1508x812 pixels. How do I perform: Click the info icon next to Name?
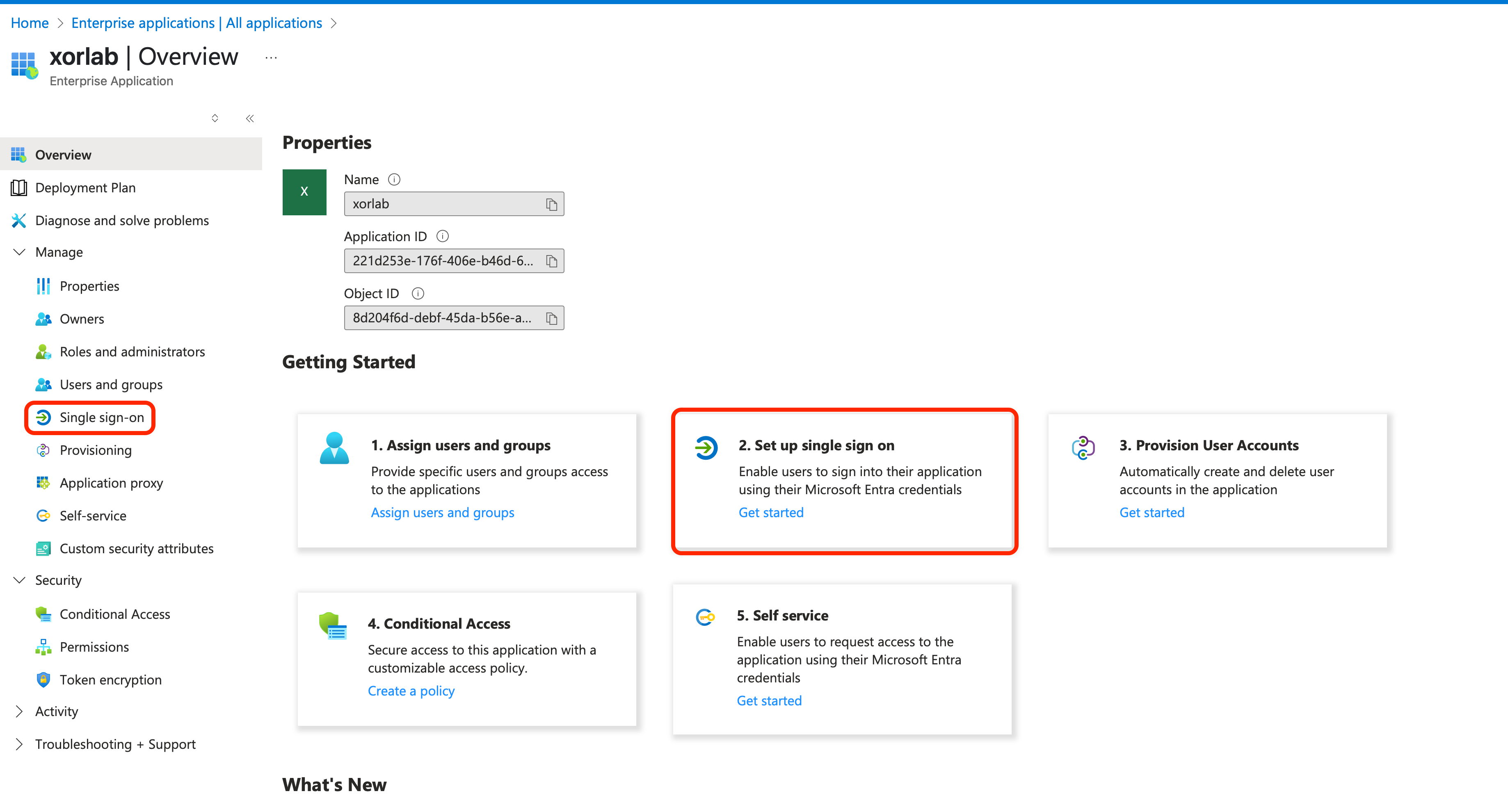tap(395, 180)
